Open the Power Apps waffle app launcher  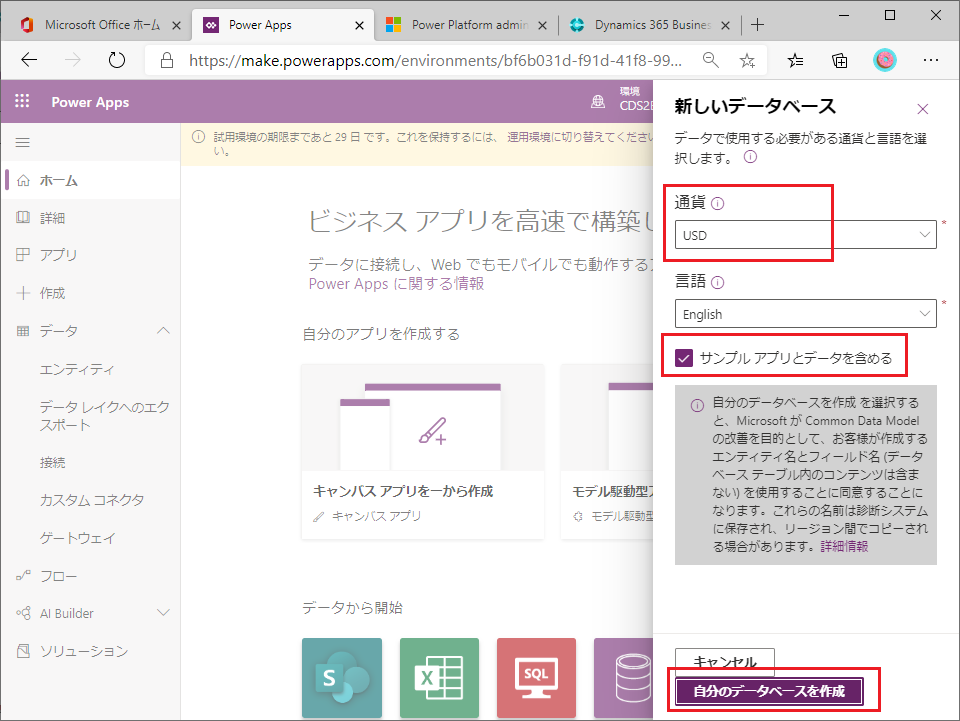pyautogui.click(x=22, y=101)
